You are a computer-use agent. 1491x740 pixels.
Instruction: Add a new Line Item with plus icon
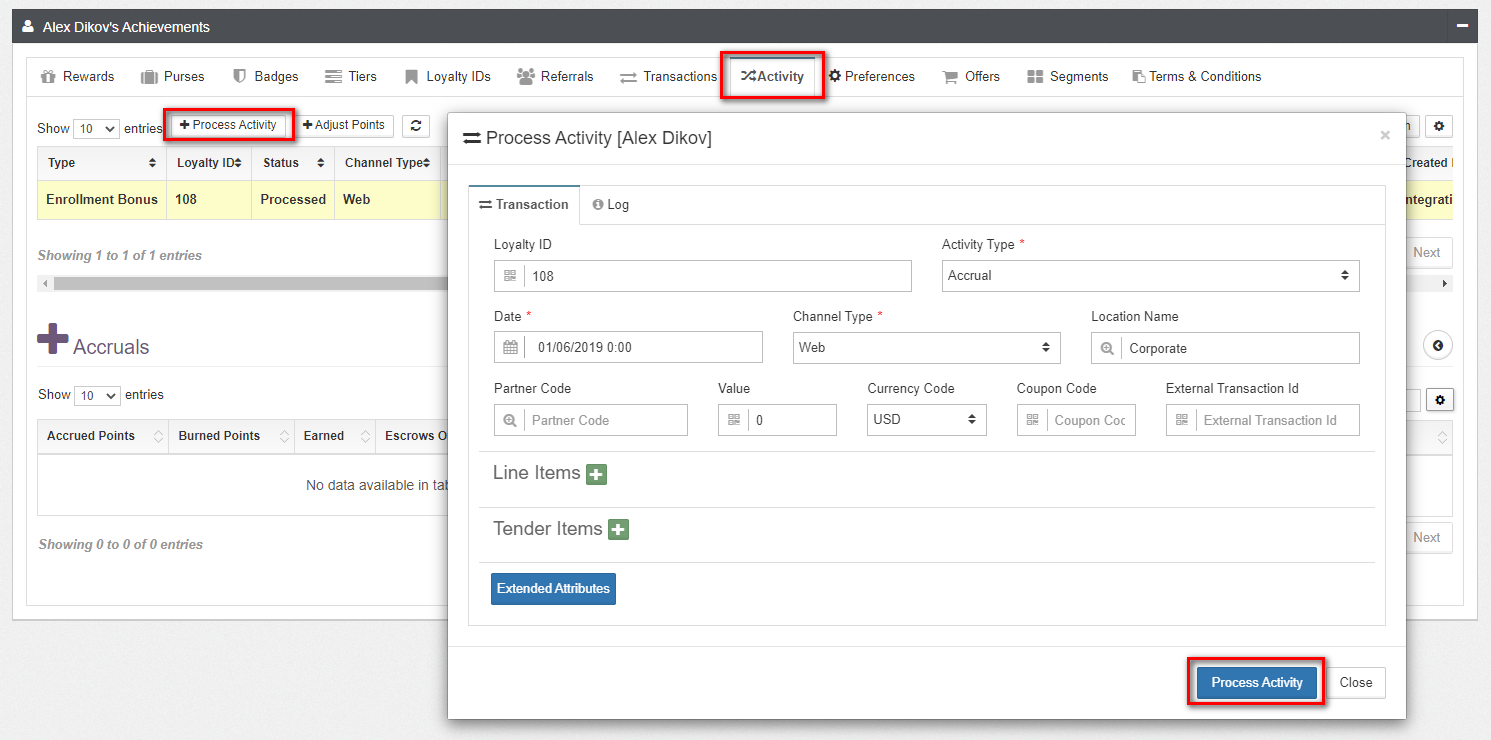(596, 475)
